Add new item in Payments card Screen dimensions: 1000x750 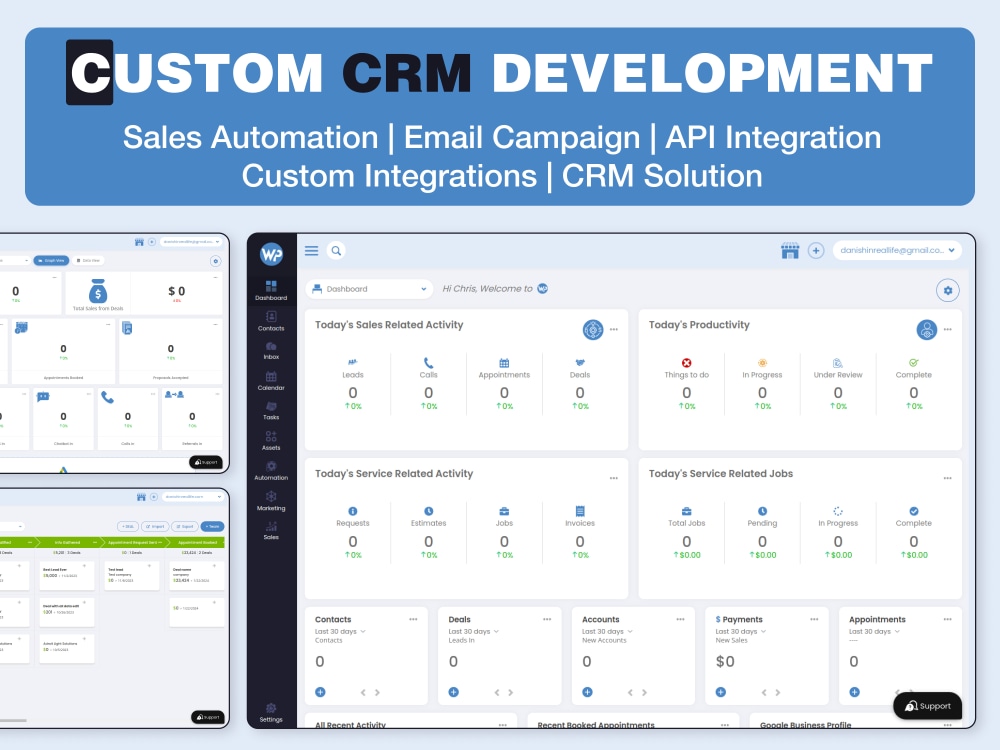point(721,692)
